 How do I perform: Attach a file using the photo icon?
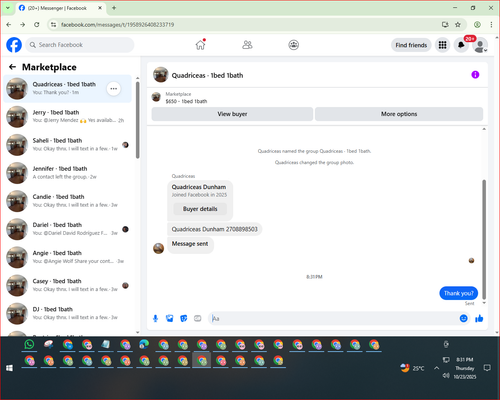(x=170, y=319)
